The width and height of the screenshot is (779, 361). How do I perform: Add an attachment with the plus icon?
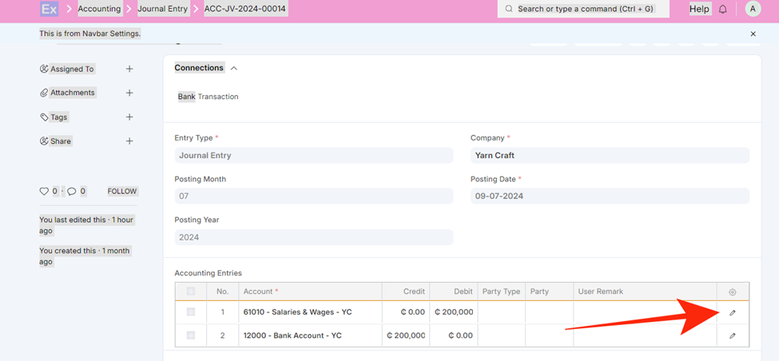point(129,93)
